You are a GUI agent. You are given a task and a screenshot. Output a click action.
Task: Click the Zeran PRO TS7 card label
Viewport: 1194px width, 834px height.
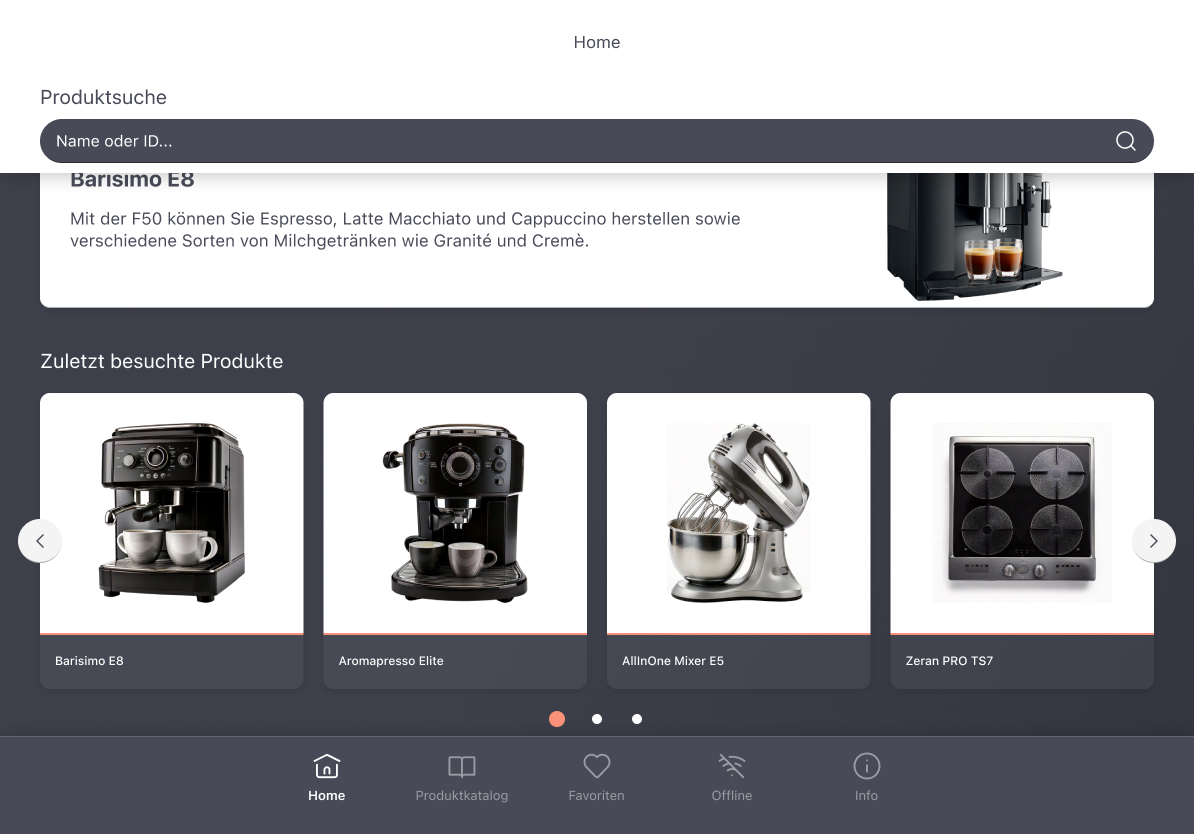tap(949, 661)
